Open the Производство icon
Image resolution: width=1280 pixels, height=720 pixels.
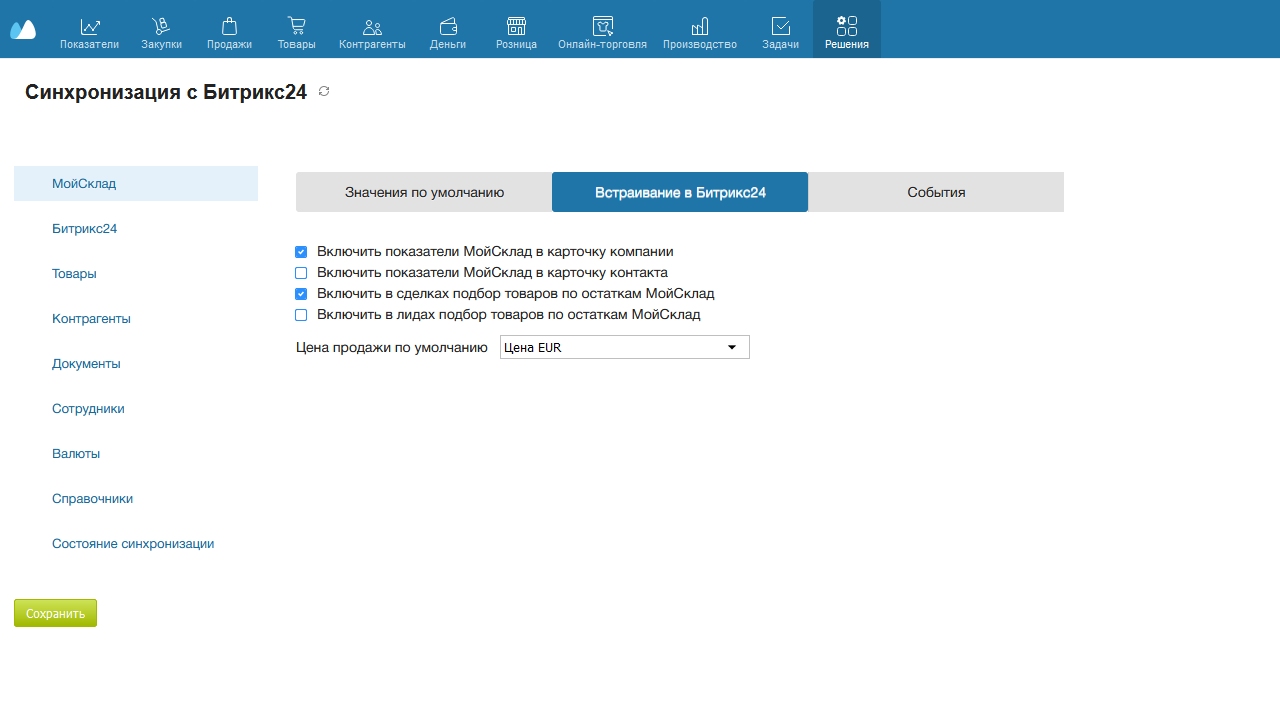700,27
